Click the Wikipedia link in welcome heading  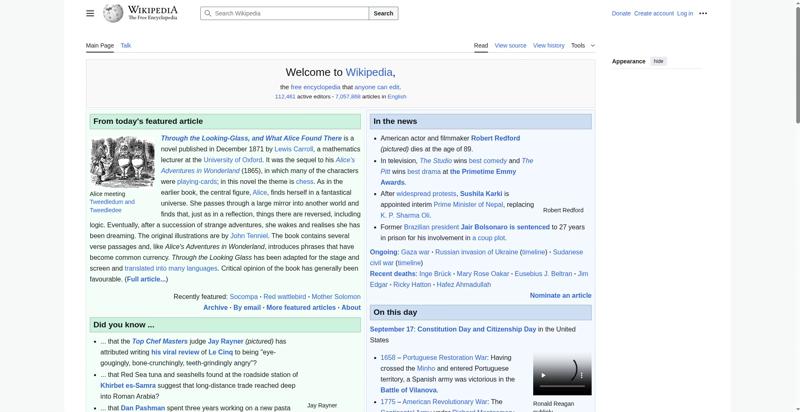click(369, 72)
